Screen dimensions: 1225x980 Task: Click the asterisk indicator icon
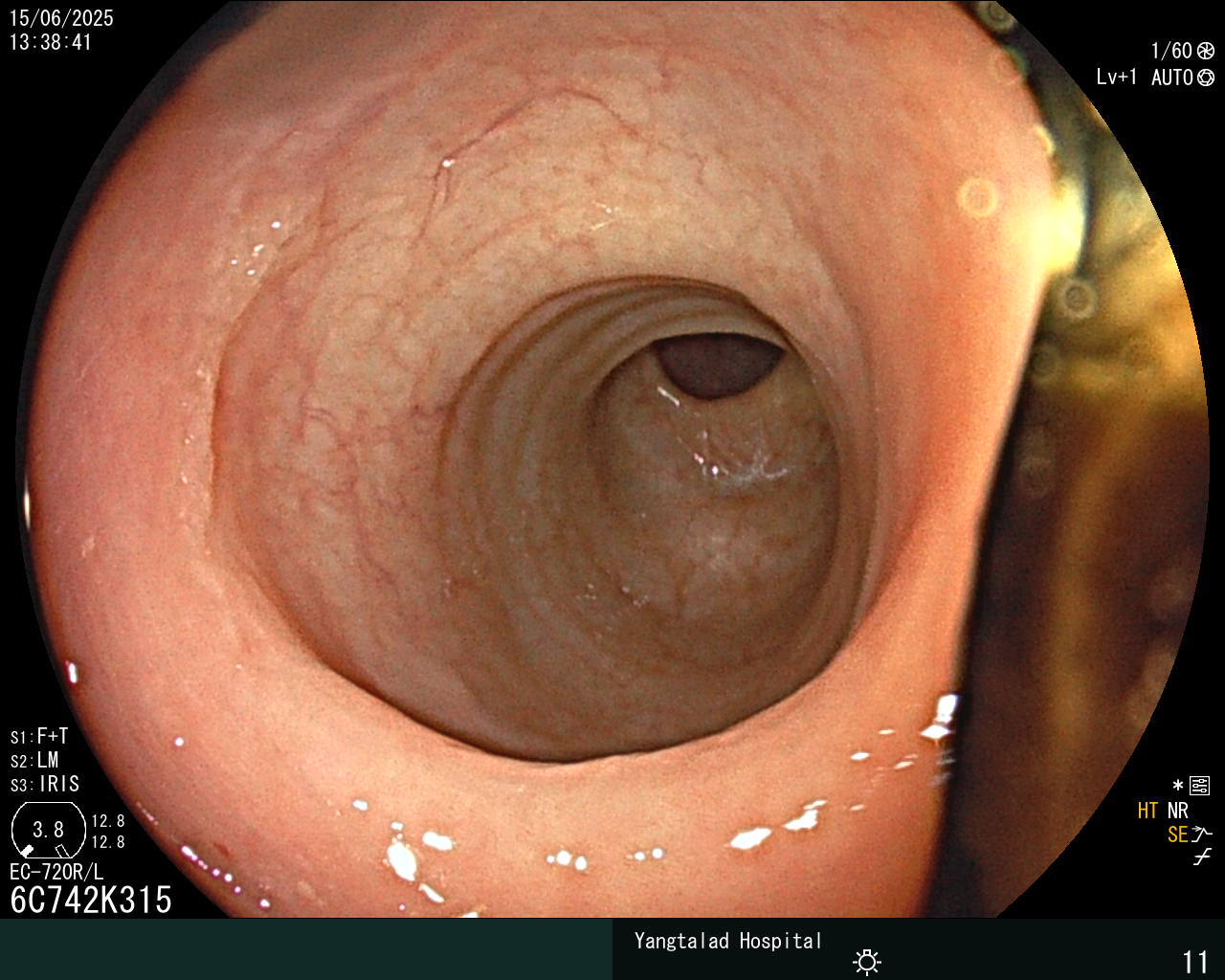tap(1178, 787)
